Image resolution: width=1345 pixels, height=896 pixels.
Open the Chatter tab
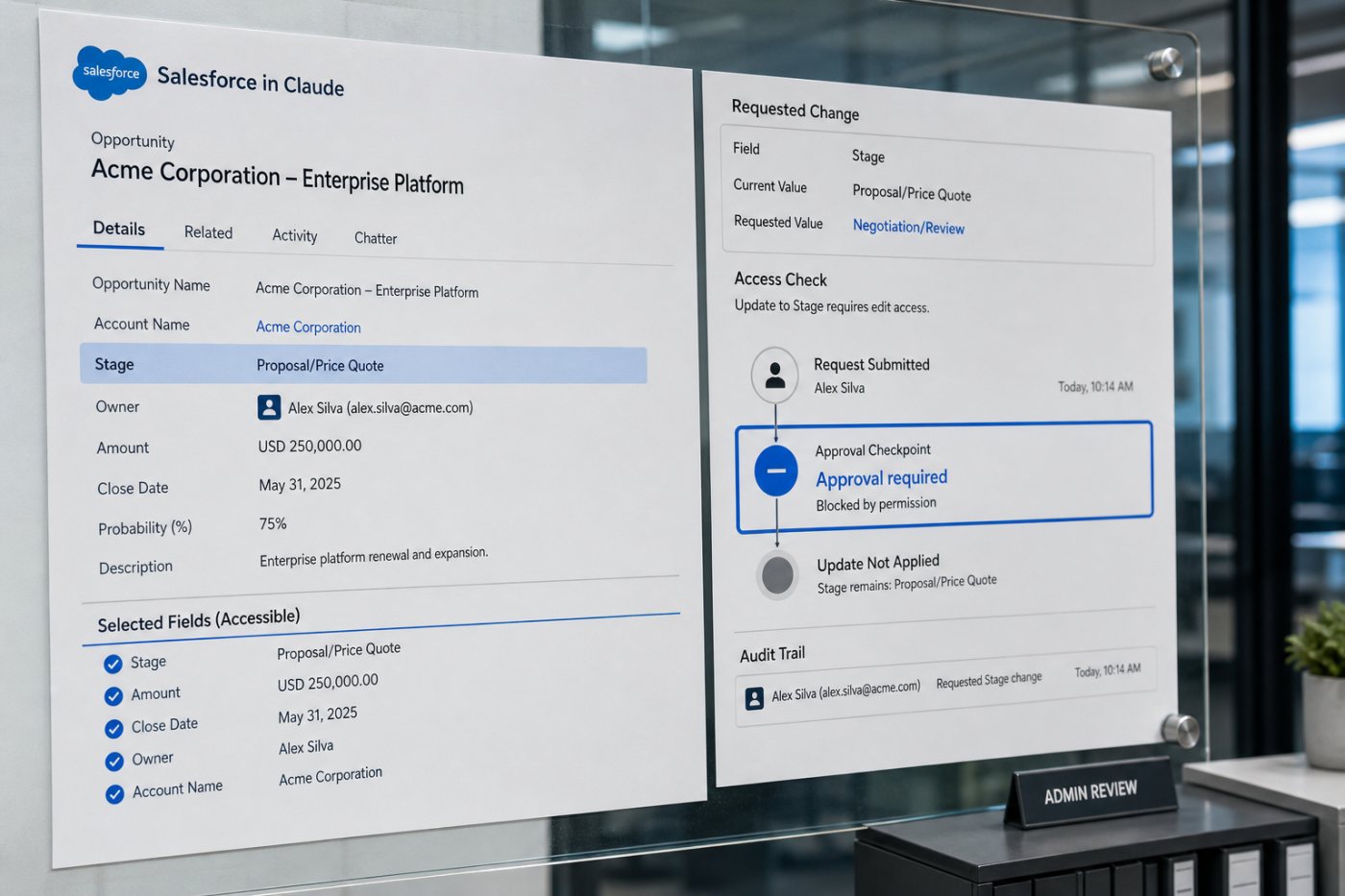point(376,238)
